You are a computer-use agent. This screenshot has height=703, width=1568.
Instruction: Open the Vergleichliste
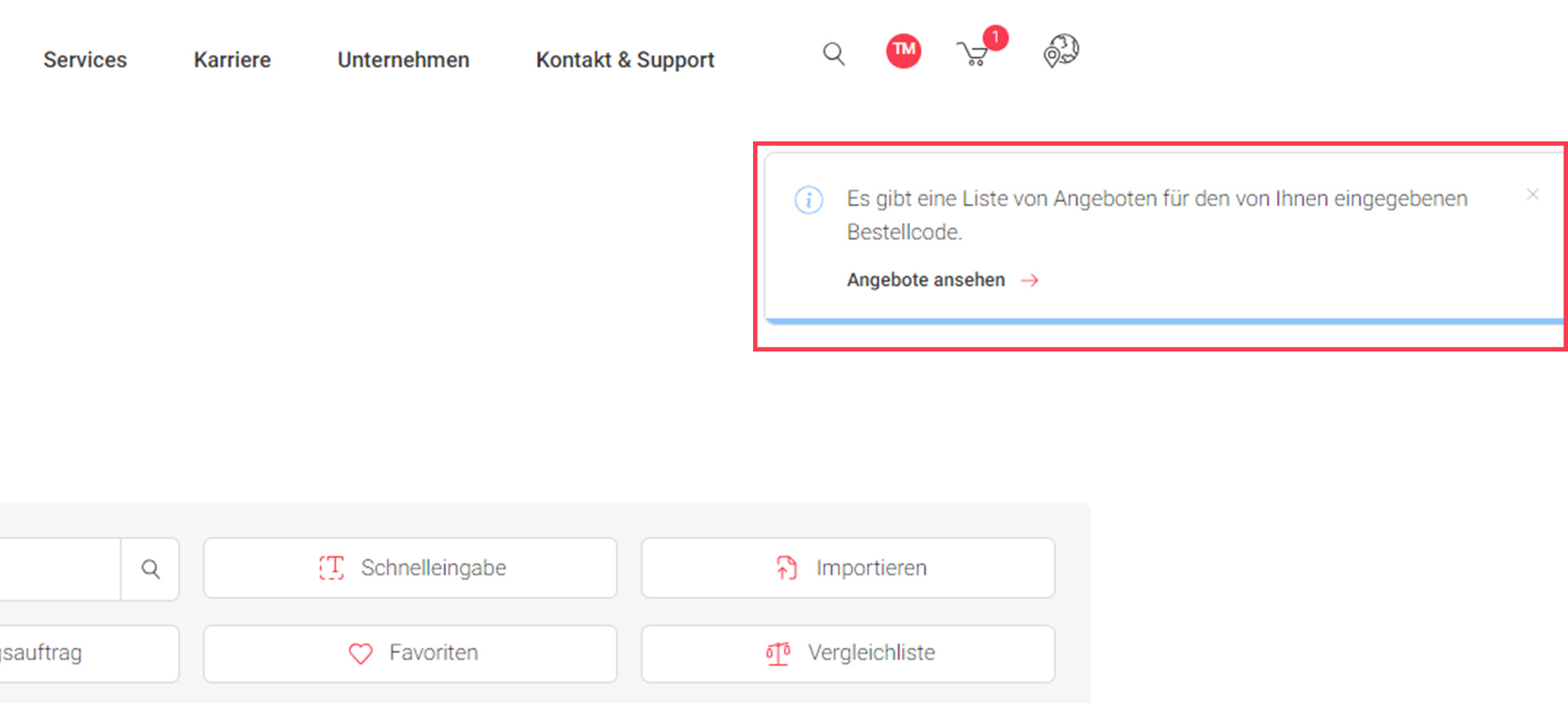click(x=848, y=653)
